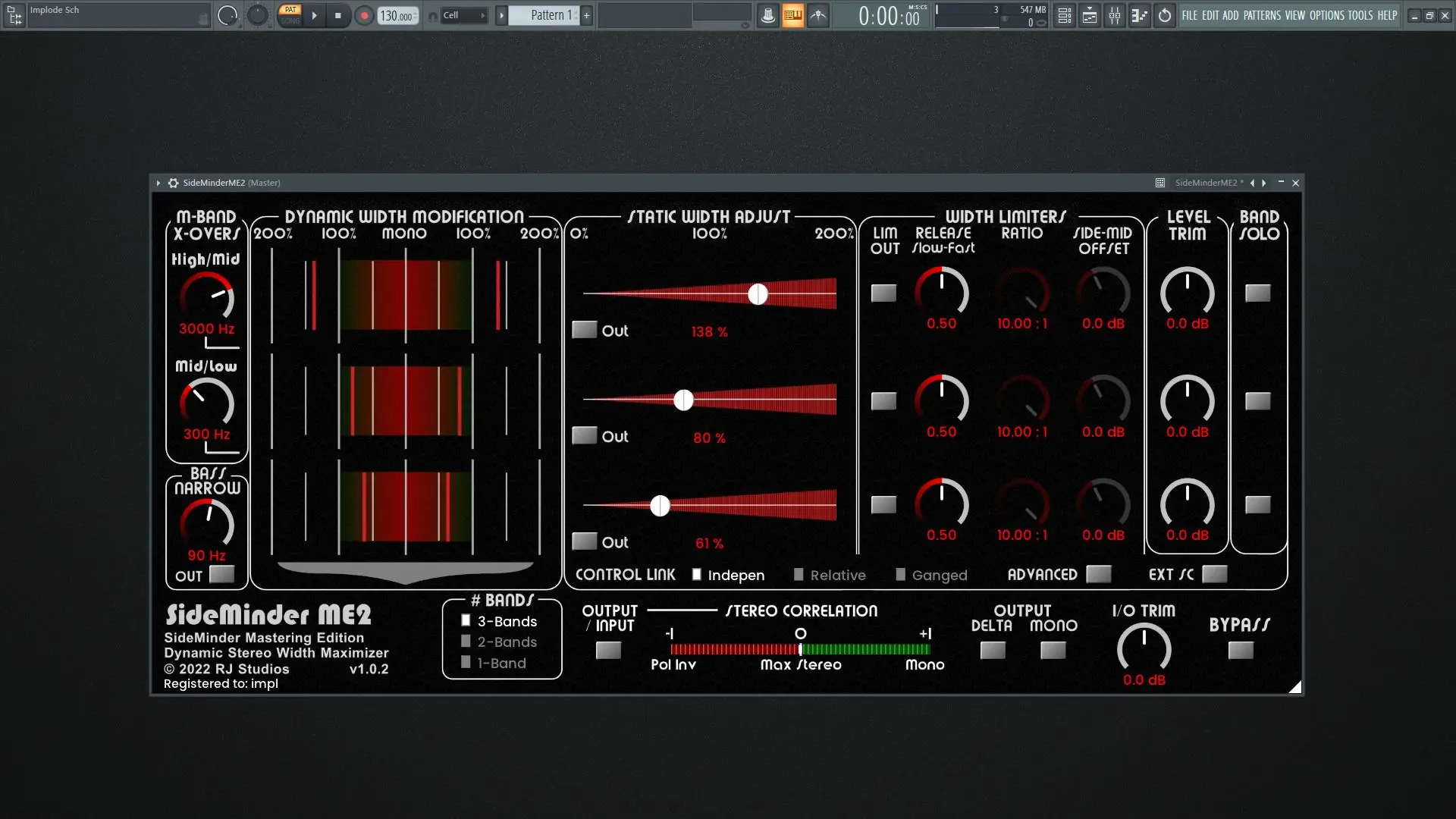1456x819 pixels.
Task: Open the mixer window icon
Action: click(x=1114, y=15)
